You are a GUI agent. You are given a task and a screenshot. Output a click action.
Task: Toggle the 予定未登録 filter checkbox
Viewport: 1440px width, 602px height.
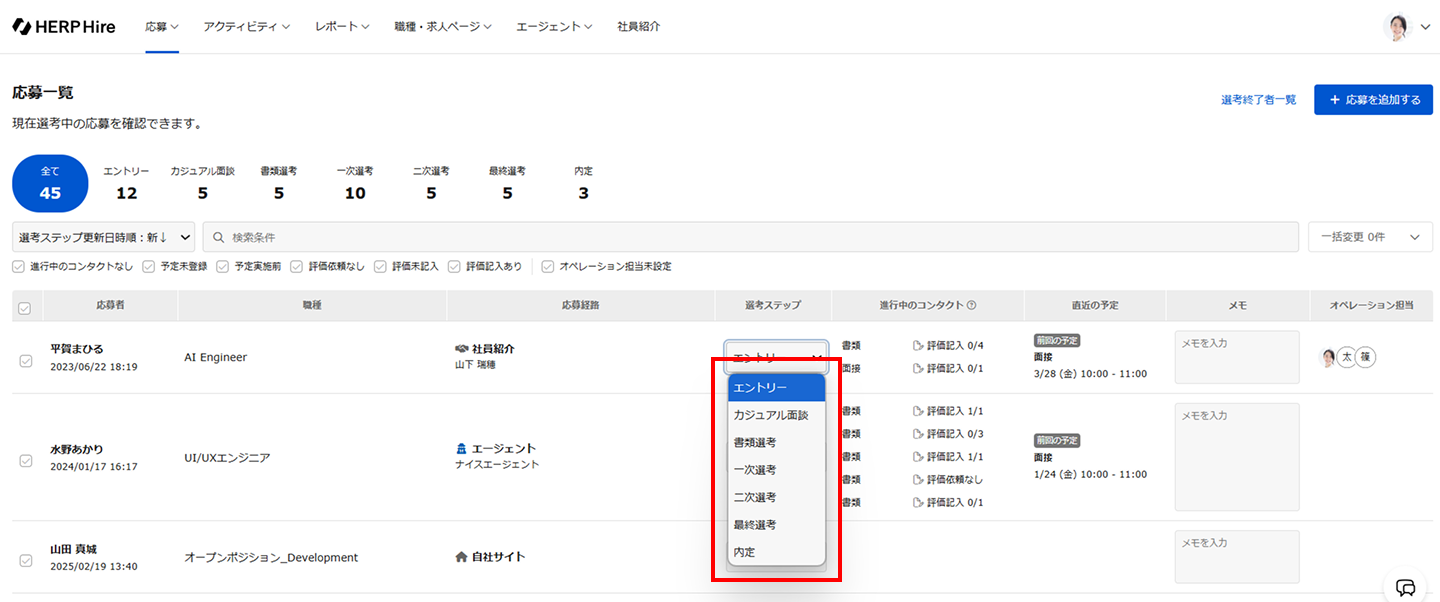pos(149,267)
